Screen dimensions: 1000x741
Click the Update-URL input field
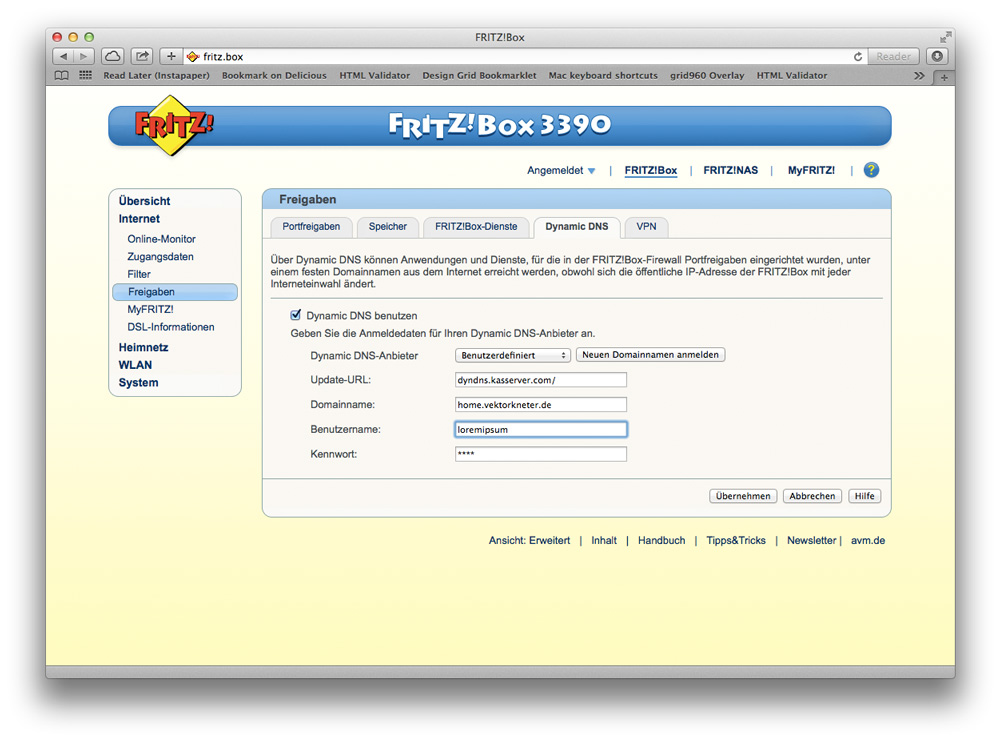coord(541,380)
